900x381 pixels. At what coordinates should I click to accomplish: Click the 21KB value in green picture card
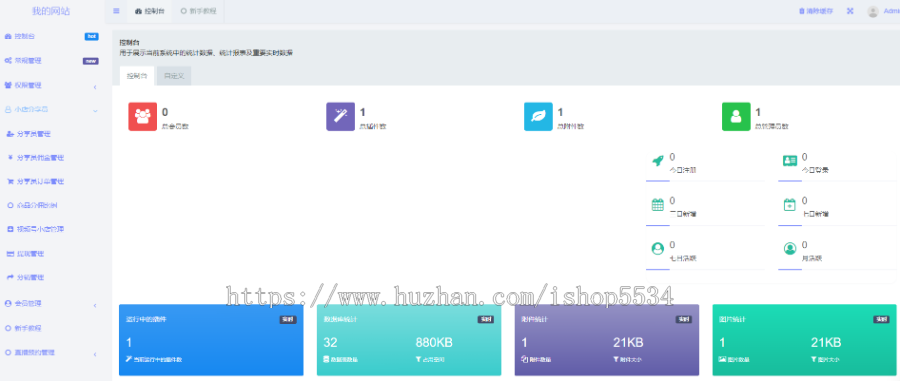(826, 343)
